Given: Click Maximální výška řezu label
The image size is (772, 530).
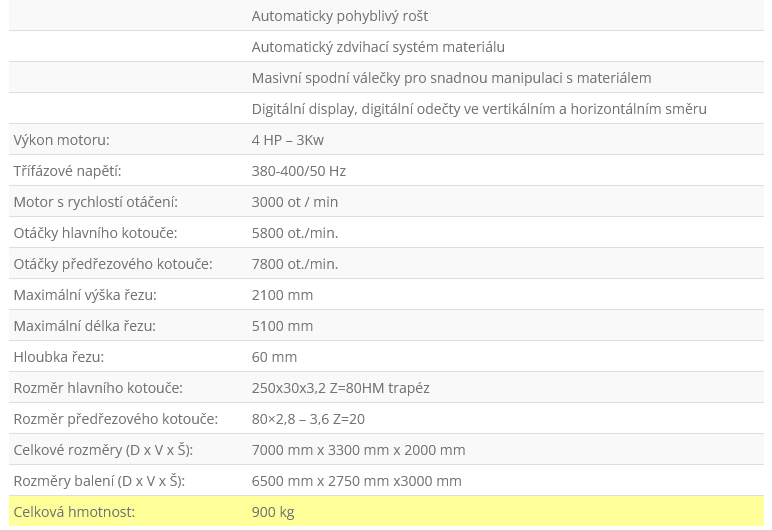Looking at the screenshot, I should click(x=85, y=295).
